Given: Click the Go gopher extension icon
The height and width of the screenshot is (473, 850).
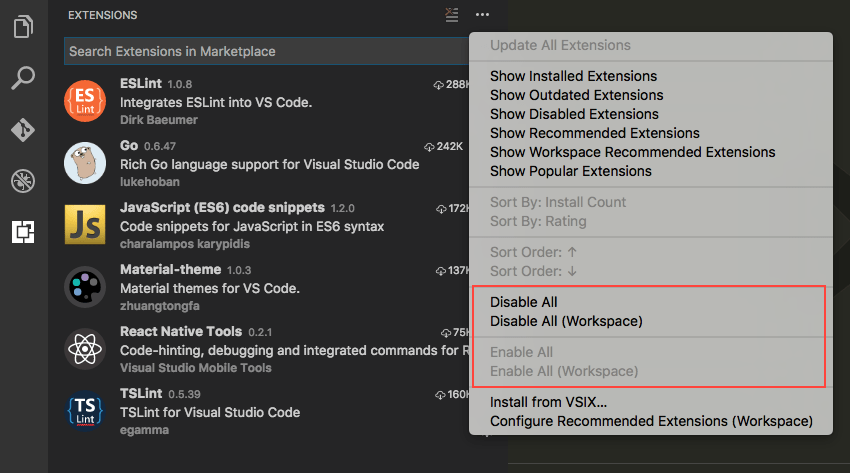Looking at the screenshot, I should (85, 163).
